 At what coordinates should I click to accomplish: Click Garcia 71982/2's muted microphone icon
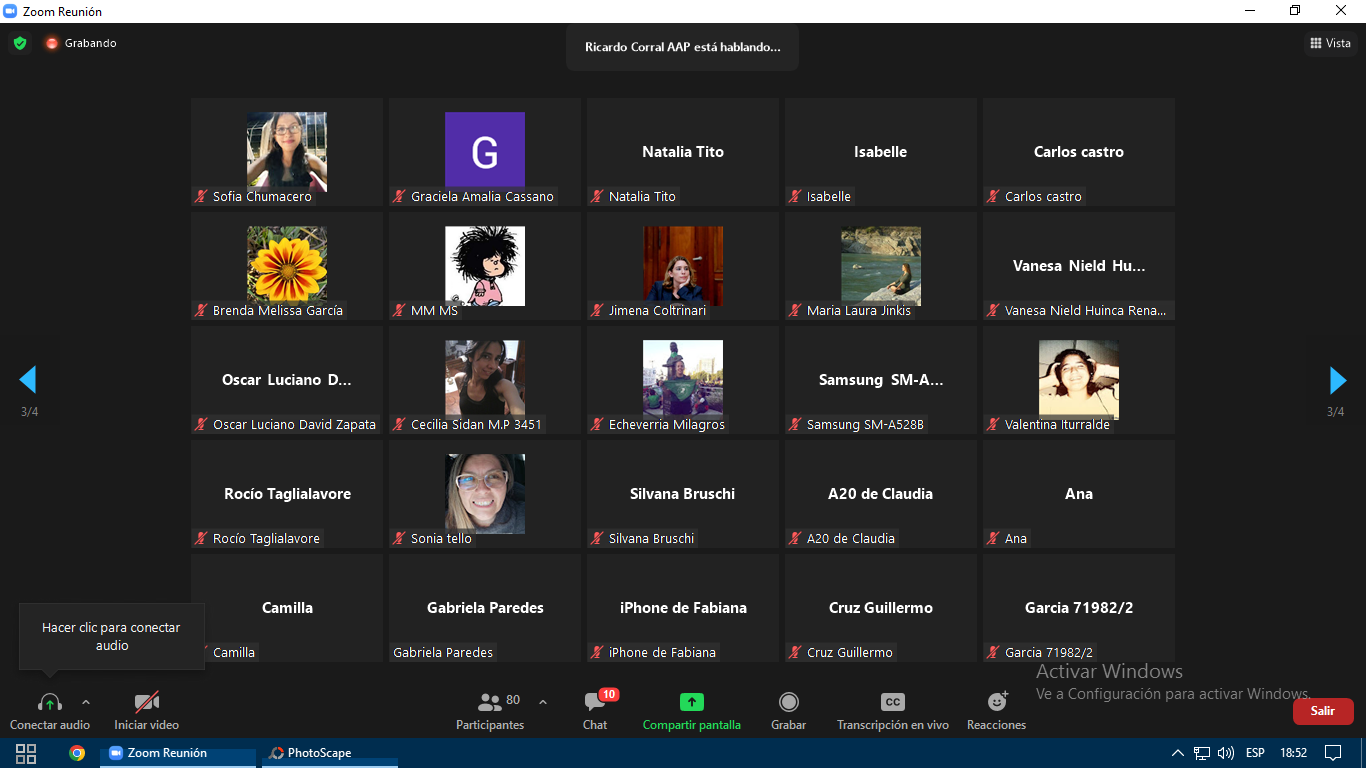click(993, 653)
